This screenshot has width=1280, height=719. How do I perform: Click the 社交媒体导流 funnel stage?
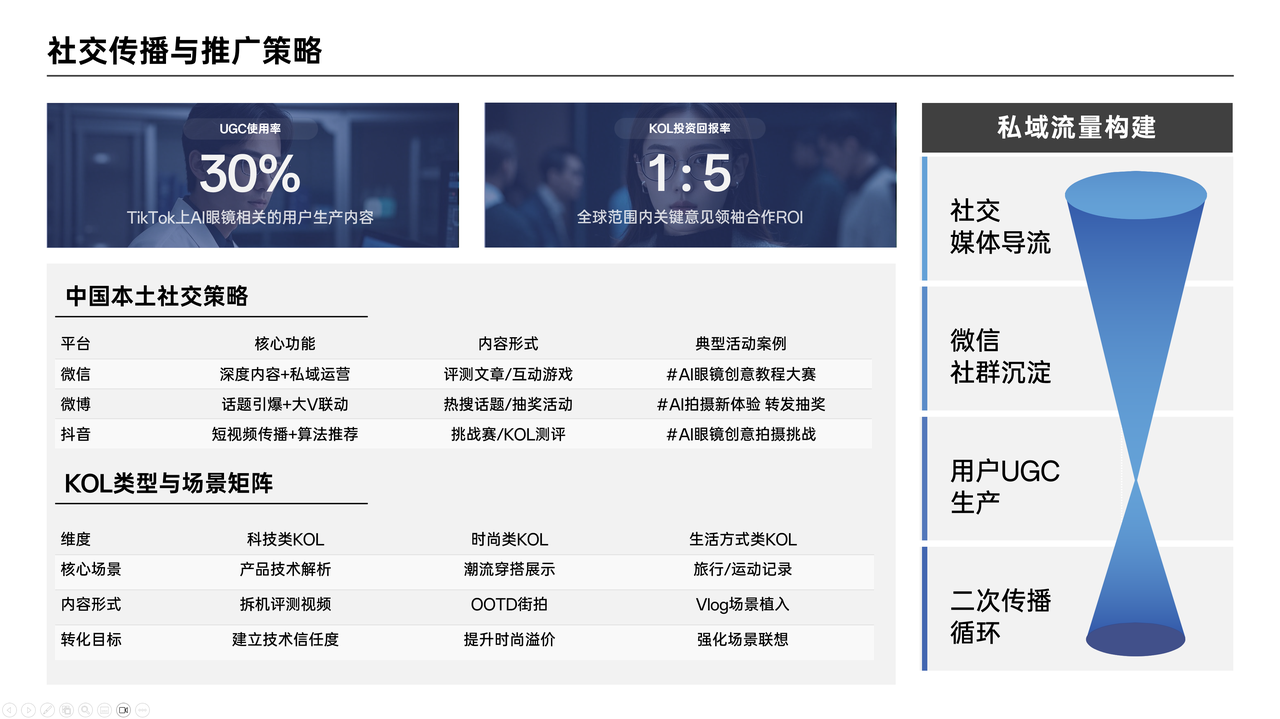pos(1000,226)
